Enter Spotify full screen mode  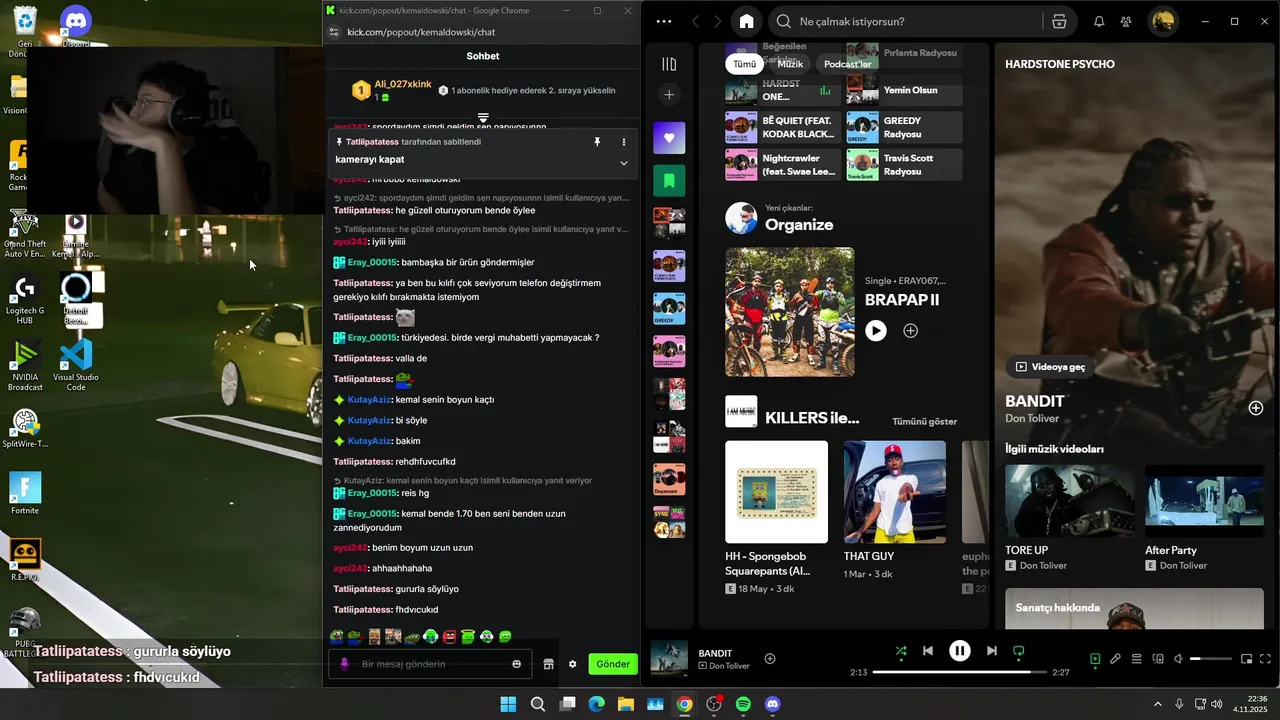pos(1265,659)
